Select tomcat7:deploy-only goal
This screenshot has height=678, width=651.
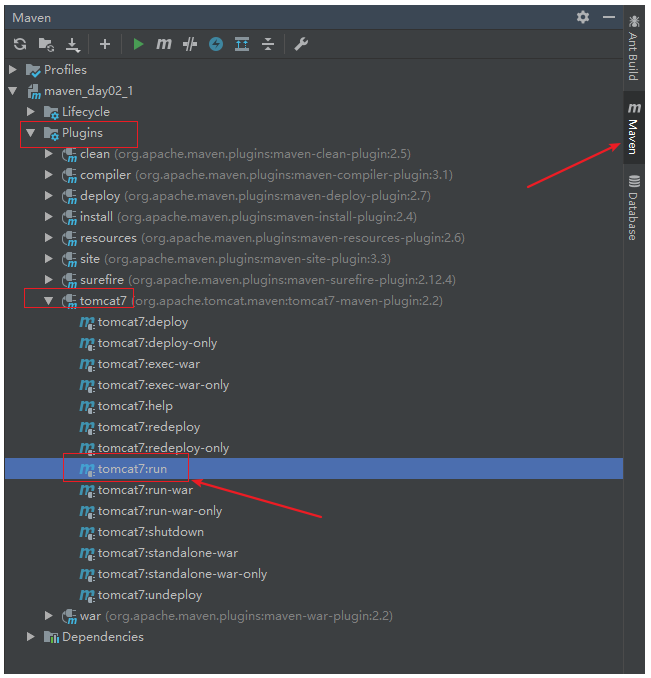pos(157,343)
